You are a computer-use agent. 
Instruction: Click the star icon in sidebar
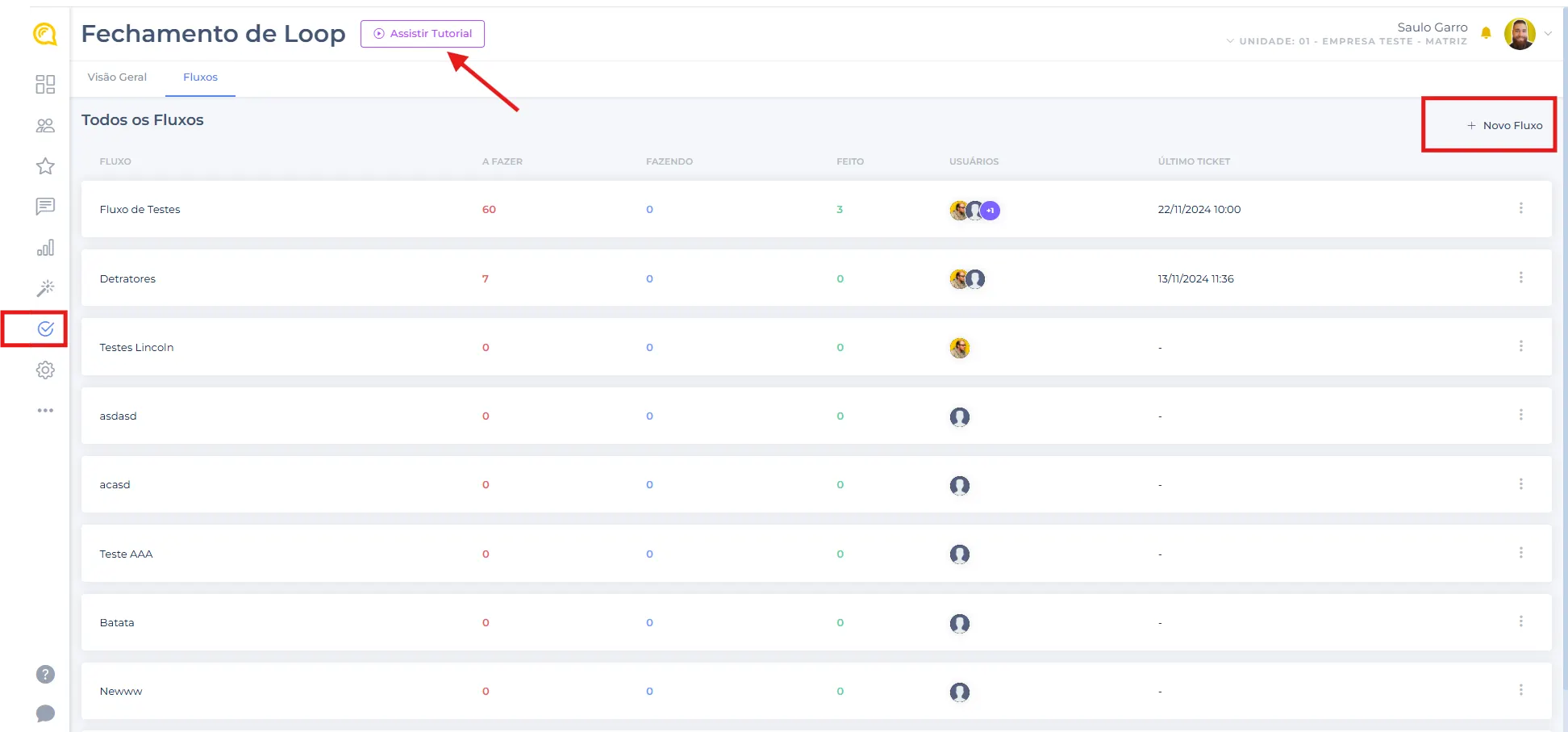[x=45, y=166]
